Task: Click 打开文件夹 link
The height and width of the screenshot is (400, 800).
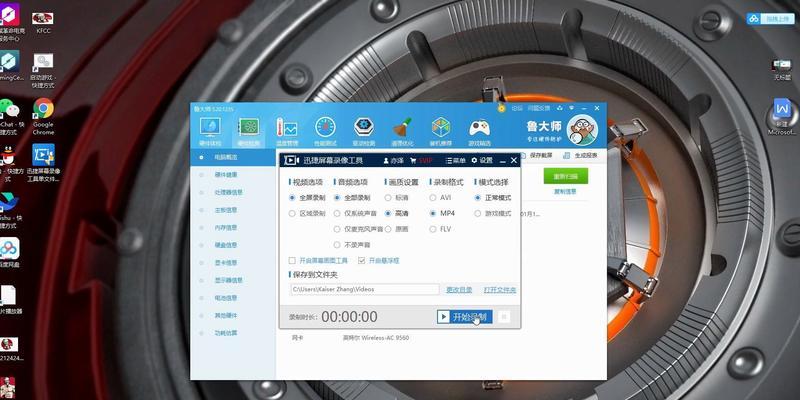Action: (500, 290)
